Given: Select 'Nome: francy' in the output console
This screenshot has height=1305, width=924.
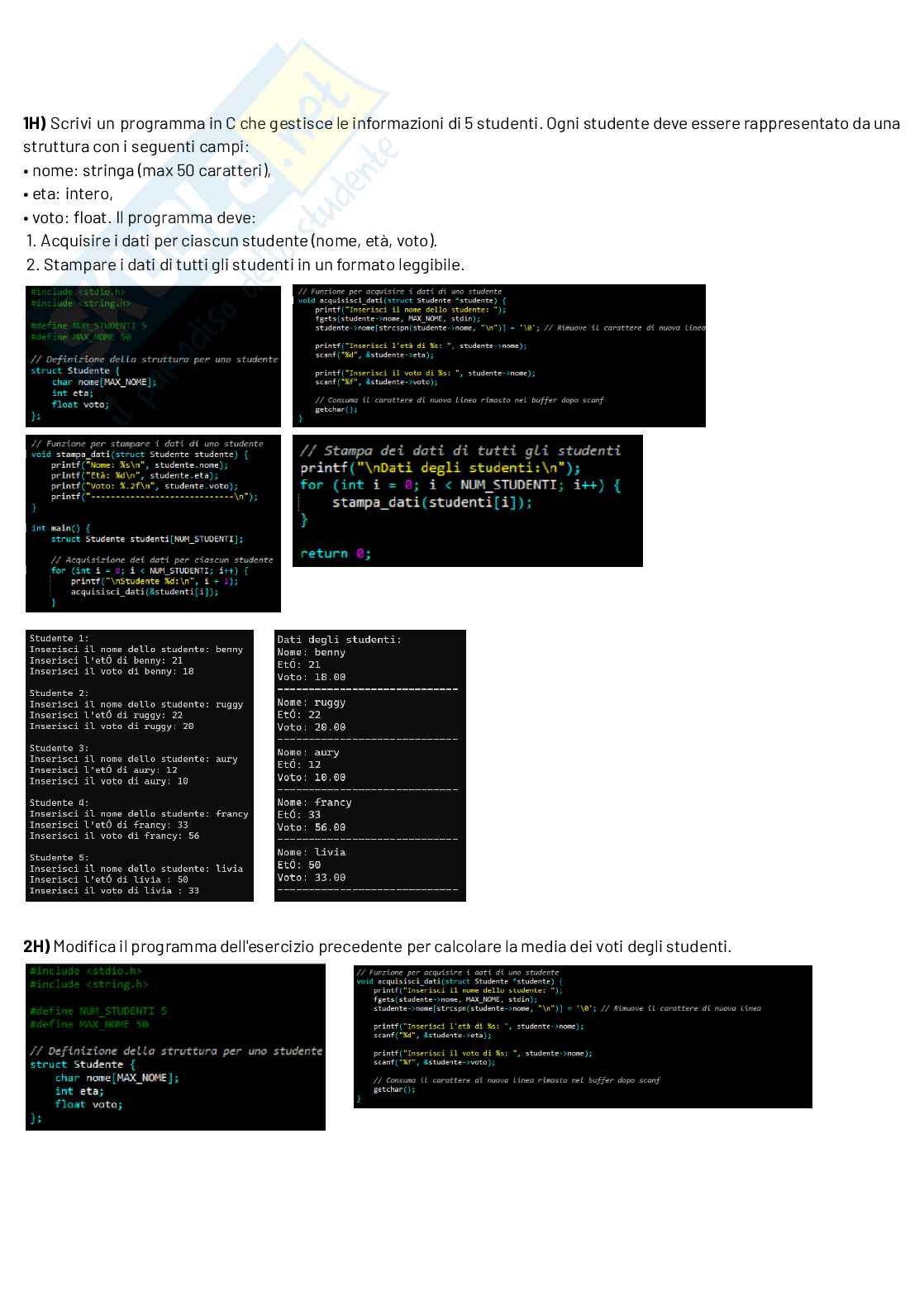Looking at the screenshot, I should pyautogui.click(x=314, y=803).
